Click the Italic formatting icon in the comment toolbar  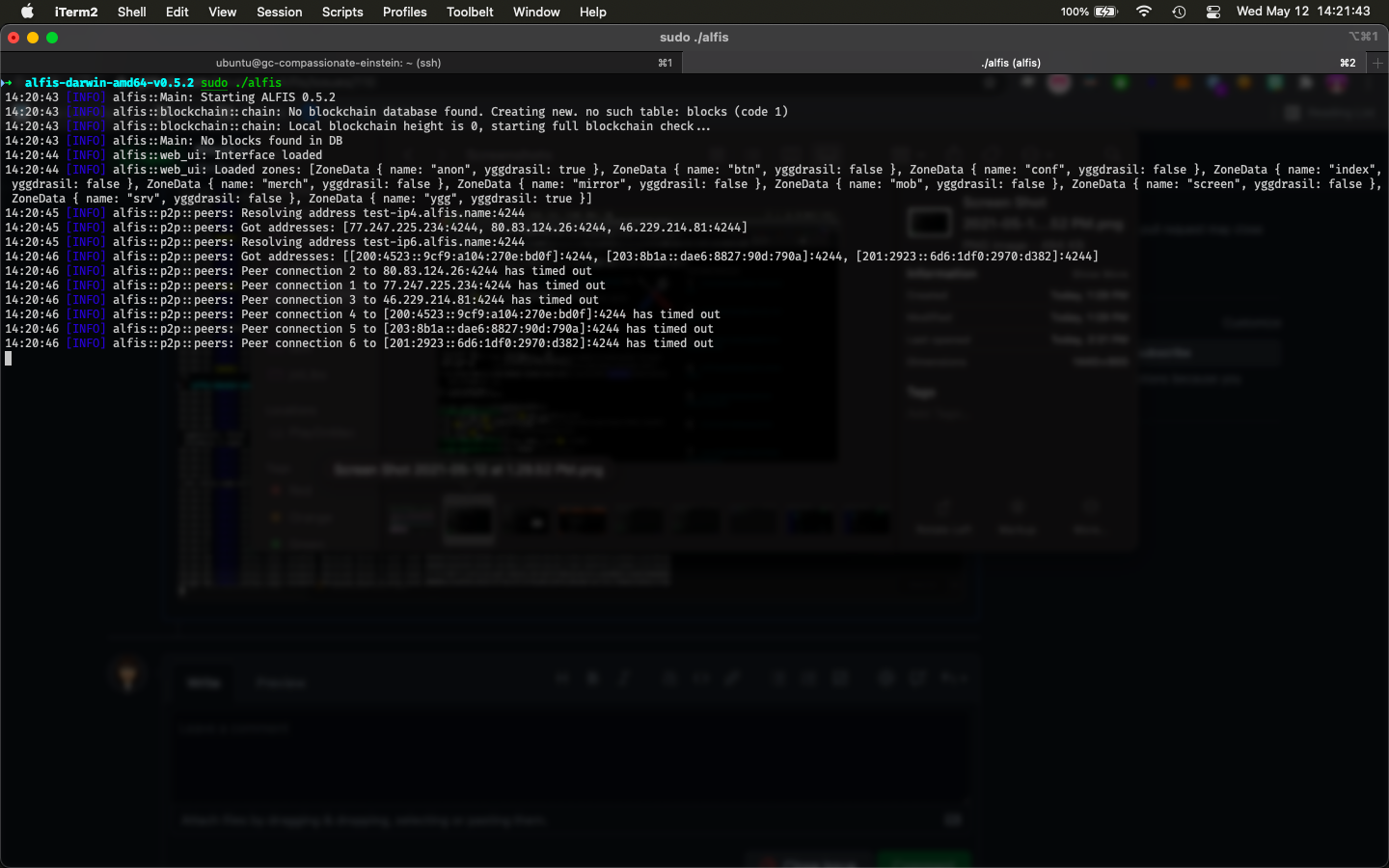(624, 678)
